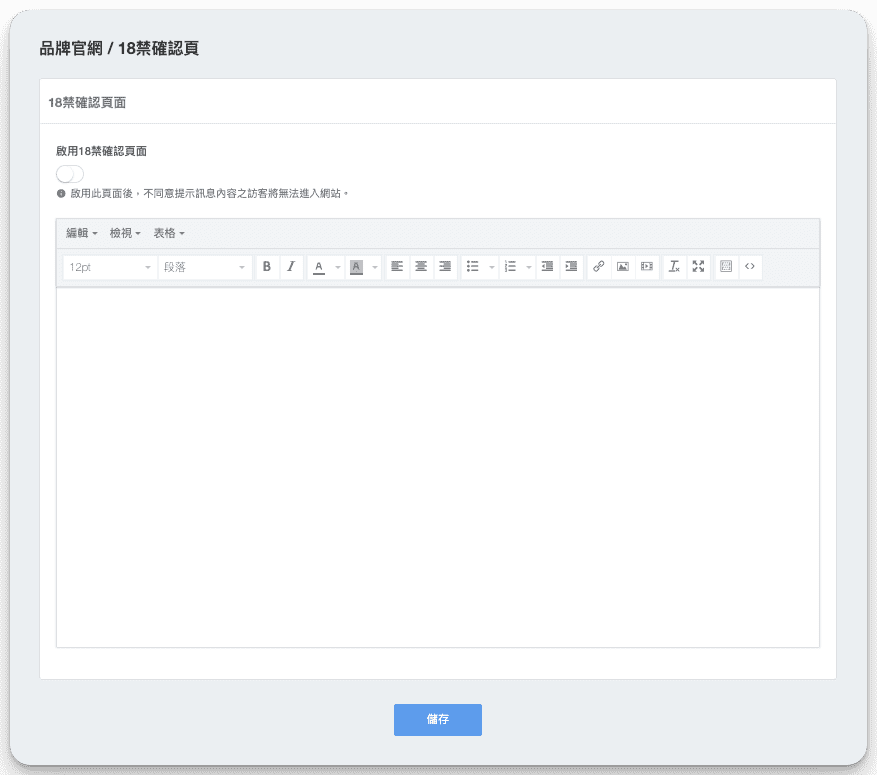Expand the bullet list style arrow

tap(491, 267)
